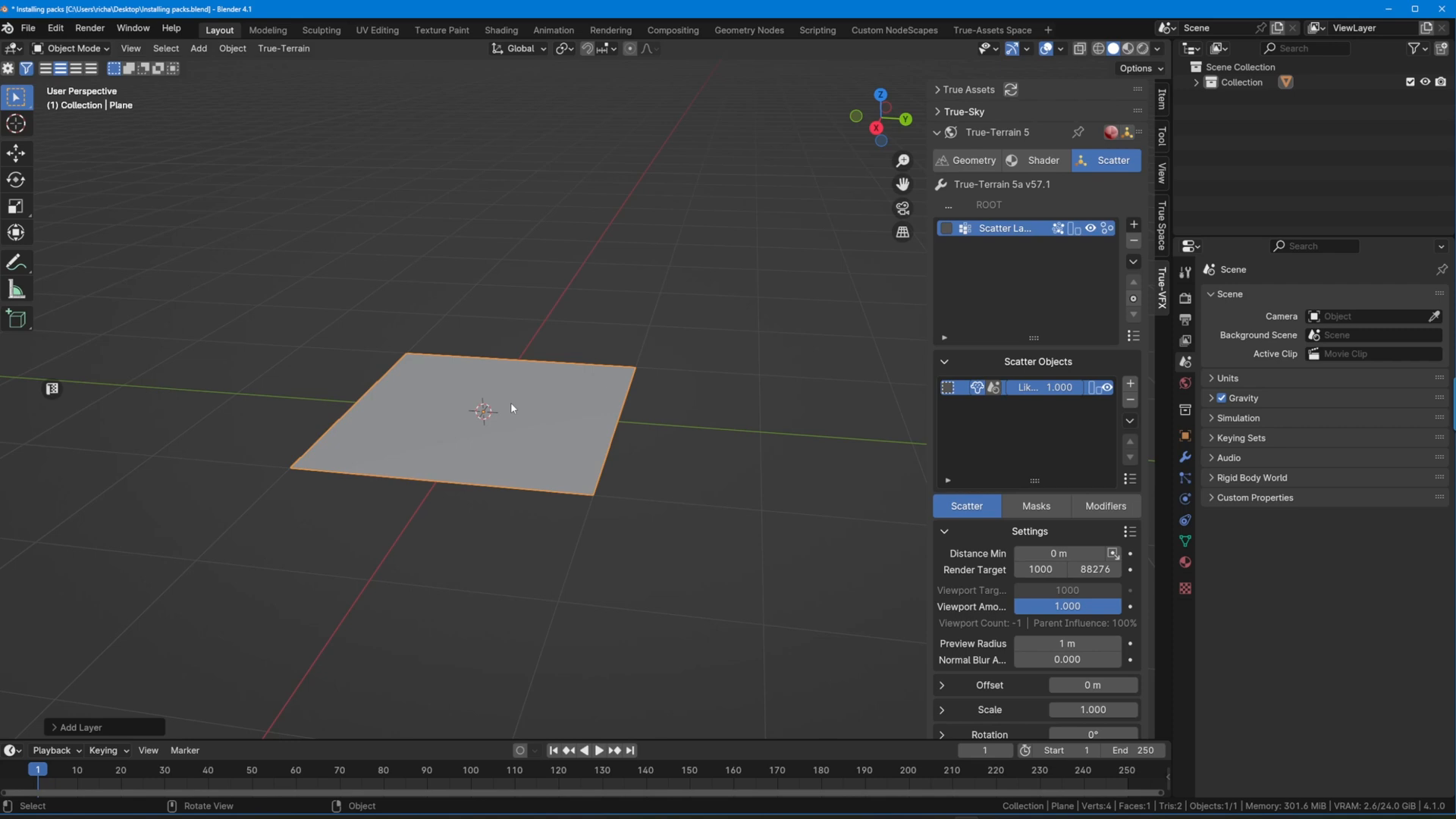Viewport: 1456px width, 819px height.
Task: Activate the Measure ruler tool
Action: pyautogui.click(x=16, y=290)
